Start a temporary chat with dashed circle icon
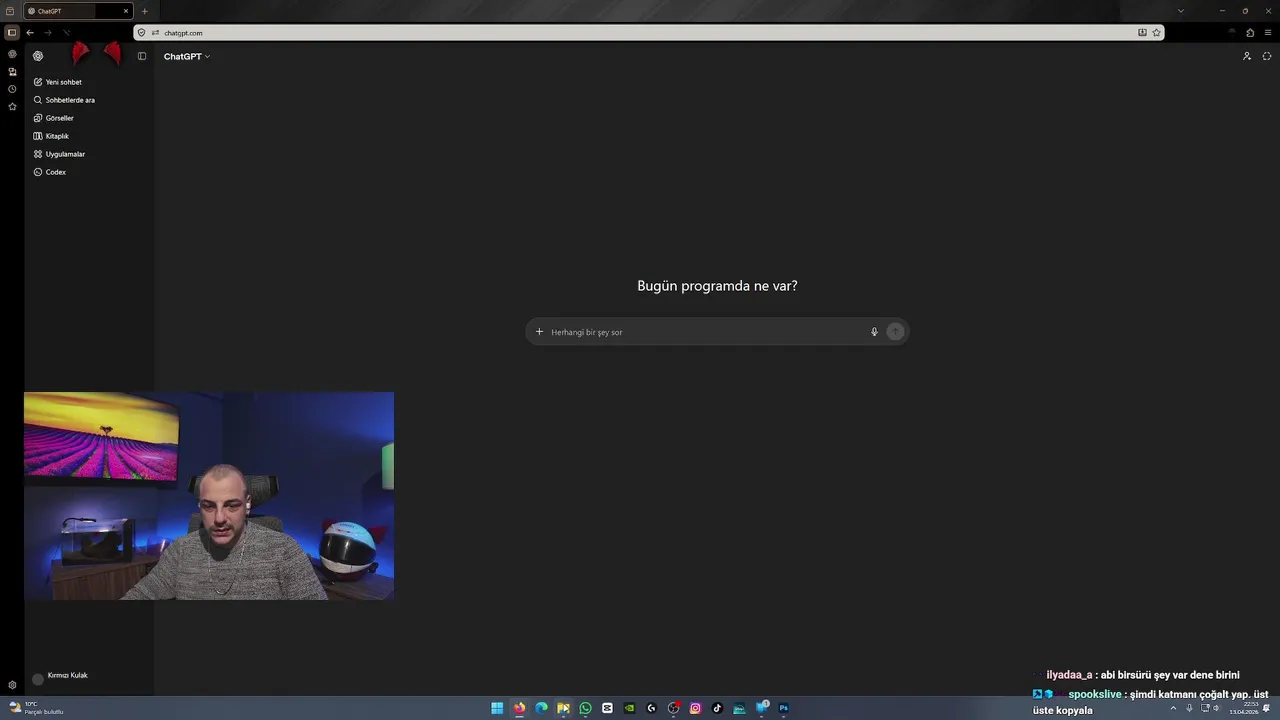Screen dimensions: 1280x720 (x=1267, y=56)
